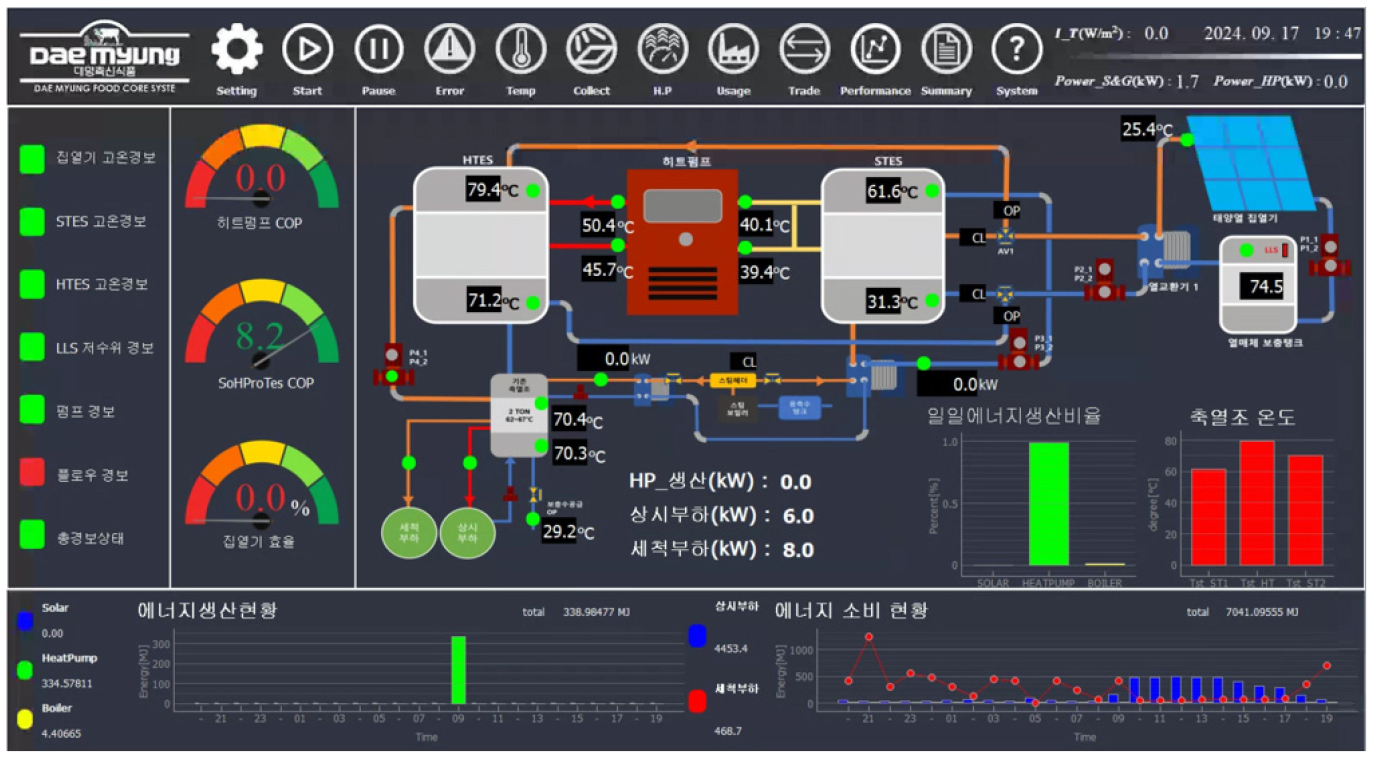Select the Collect solar panel icon
1374x761 pixels.
pos(591,49)
